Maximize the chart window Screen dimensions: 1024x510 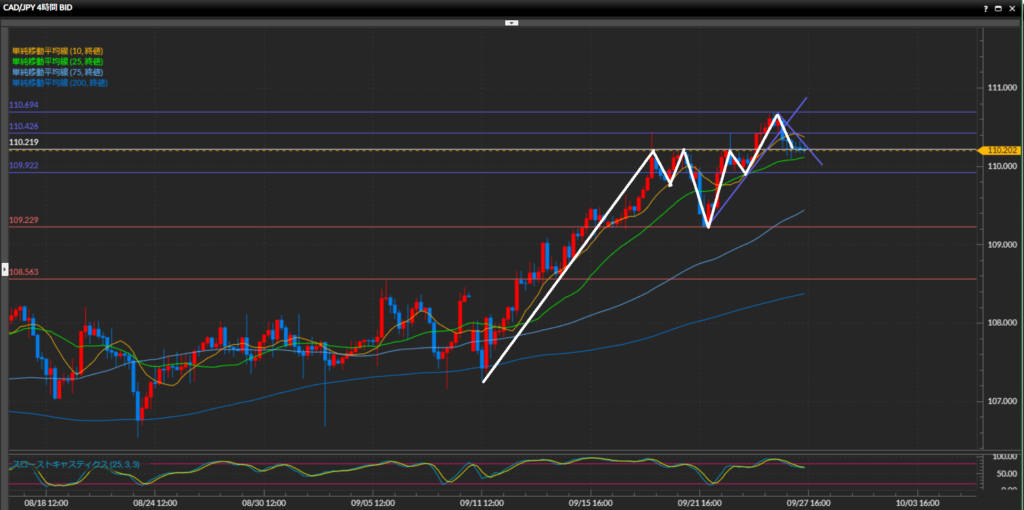(x=998, y=7)
